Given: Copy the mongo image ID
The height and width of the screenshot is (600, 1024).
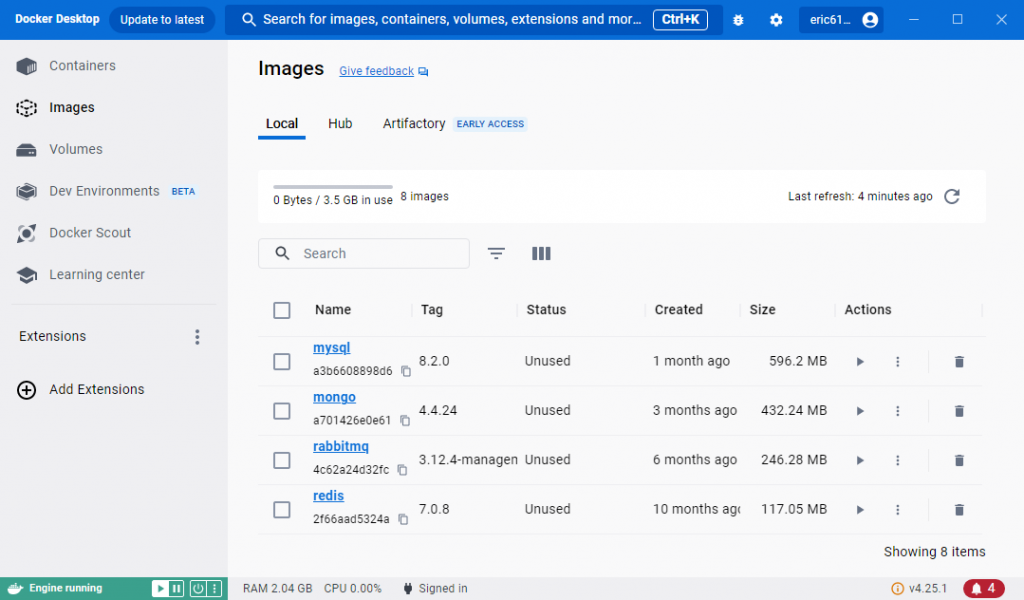Looking at the screenshot, I should click(x=405, y=420).
